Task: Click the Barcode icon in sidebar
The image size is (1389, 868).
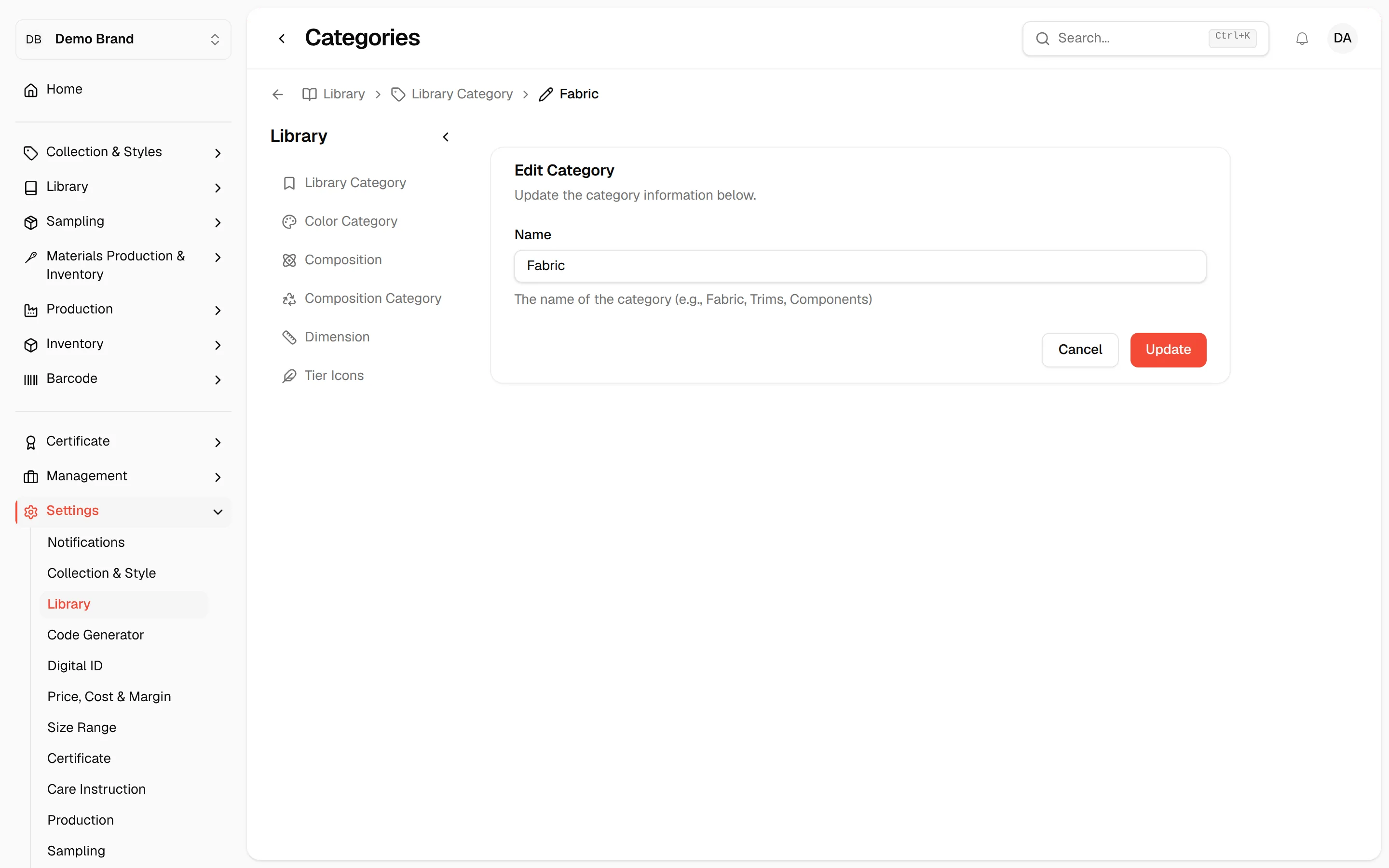Action: point(31,379)
